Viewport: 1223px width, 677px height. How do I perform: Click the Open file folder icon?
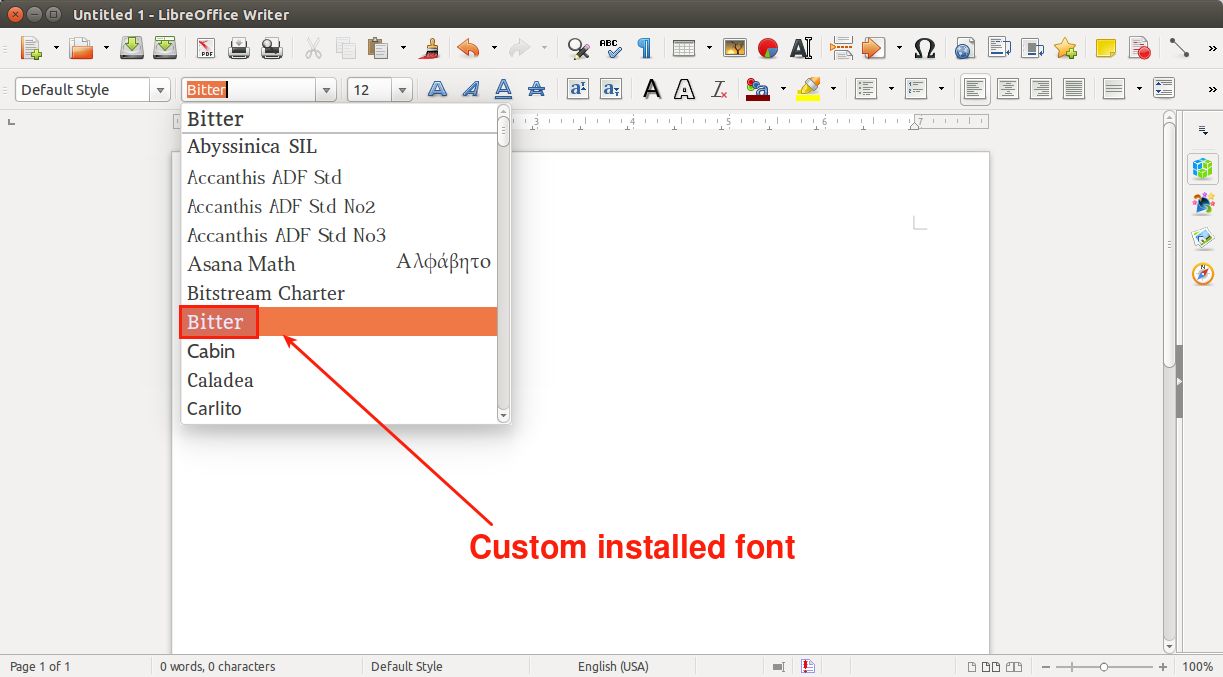pyautogui.click(x=81, y=48)
